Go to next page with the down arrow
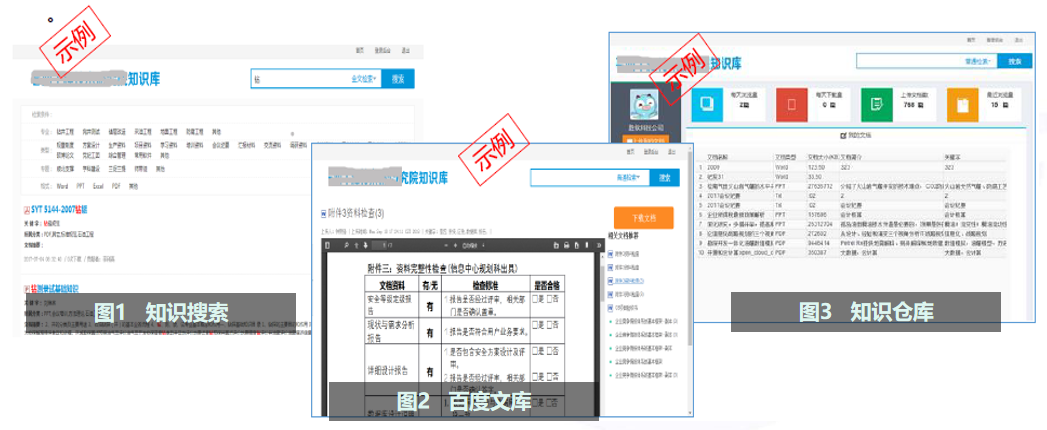 [x=365, y=245]
